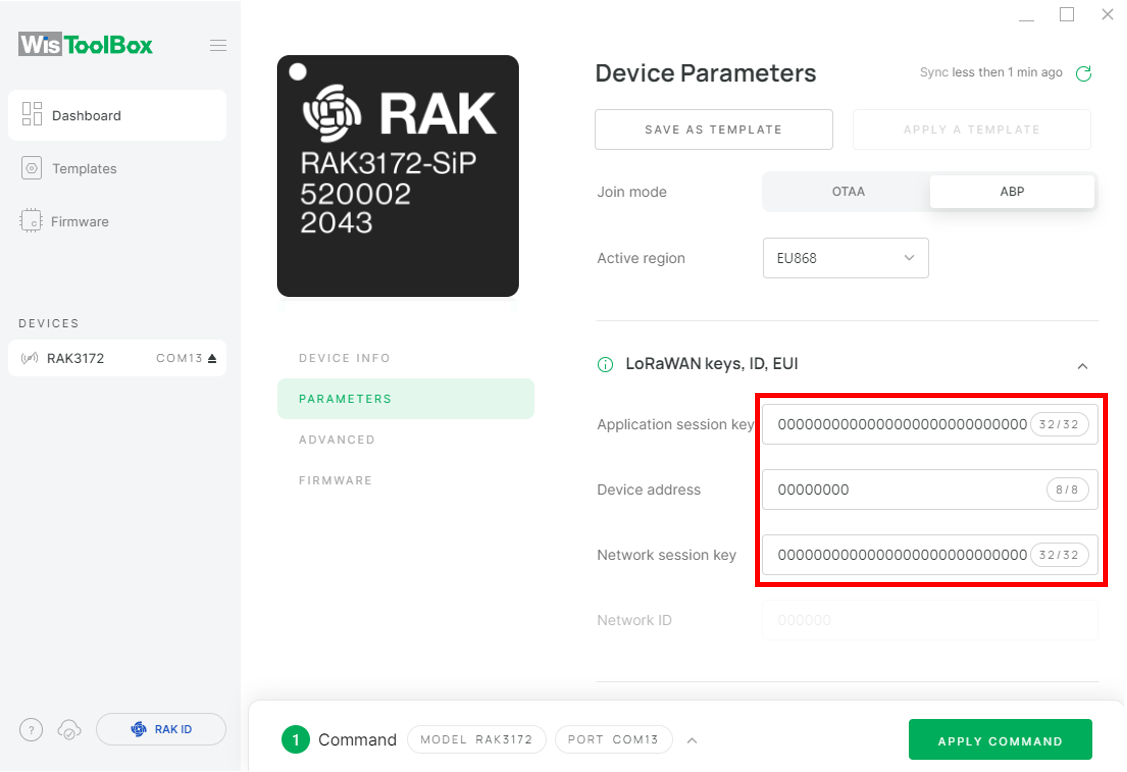1127x772 pixels.
Task: Click the RAK3172-SiP module image
Action: pyautogui.click(x=397, y=175)
